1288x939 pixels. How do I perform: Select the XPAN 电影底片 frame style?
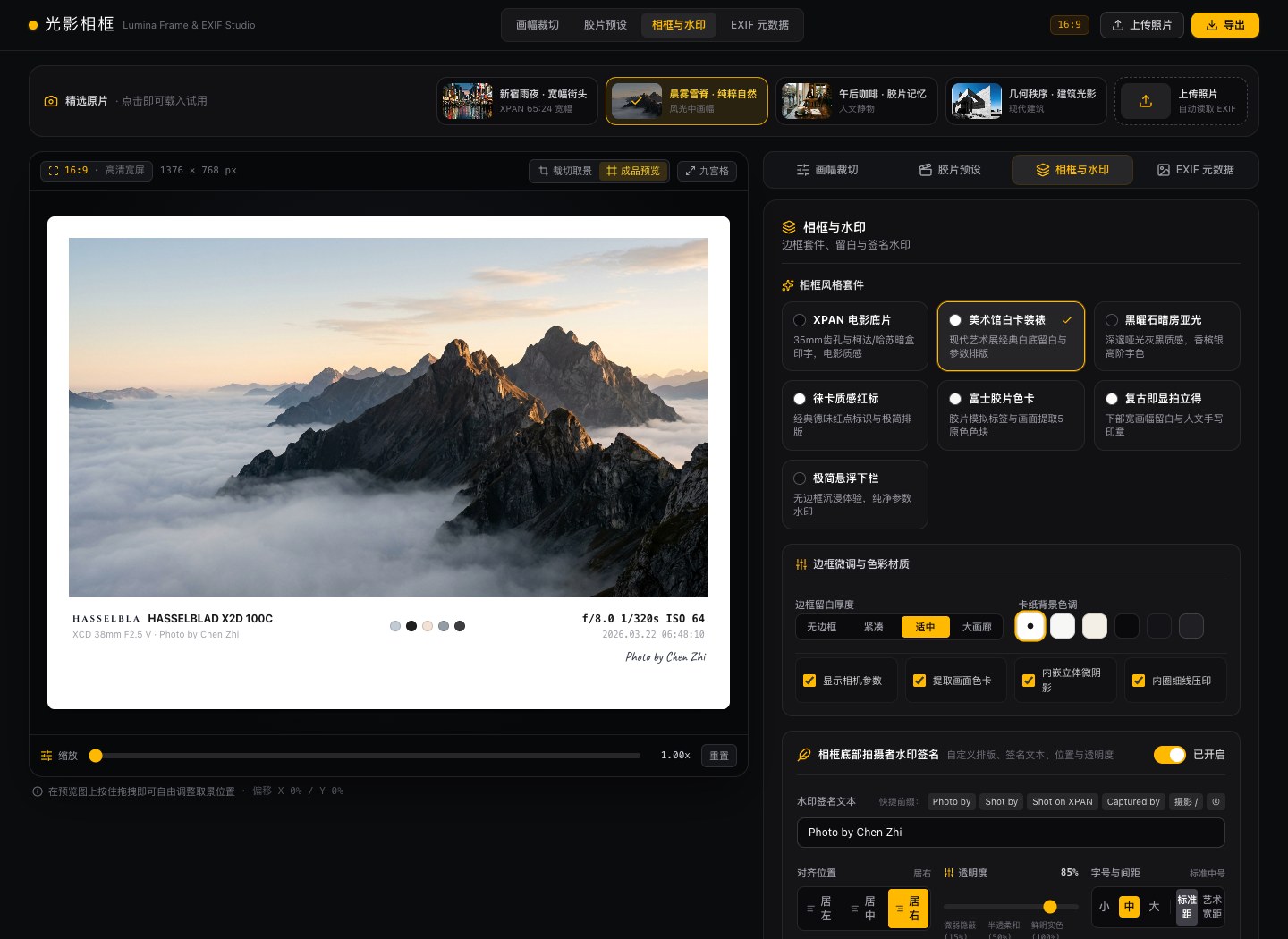(x=854, y=336)
